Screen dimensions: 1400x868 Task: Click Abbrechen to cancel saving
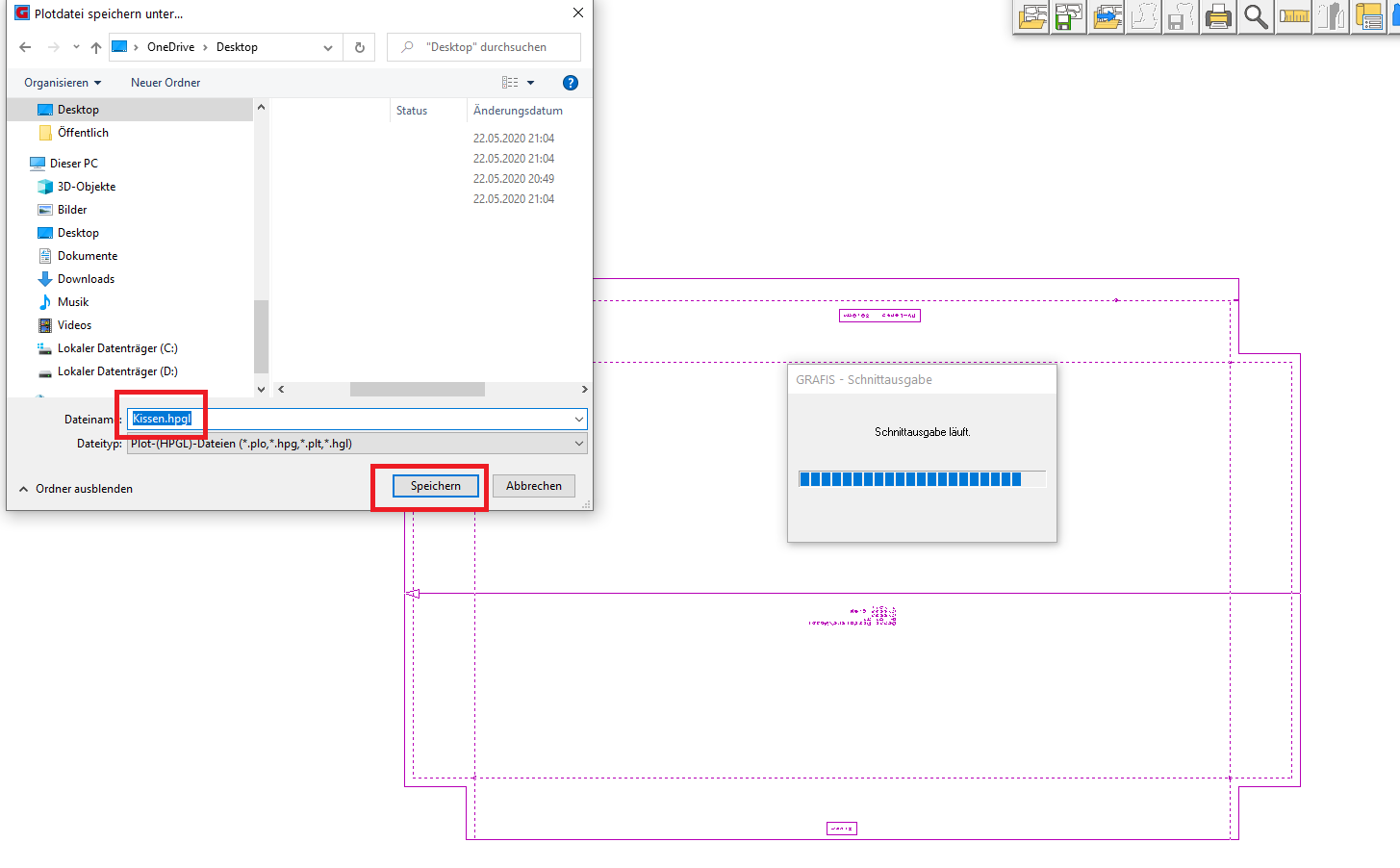click(533, 486)
